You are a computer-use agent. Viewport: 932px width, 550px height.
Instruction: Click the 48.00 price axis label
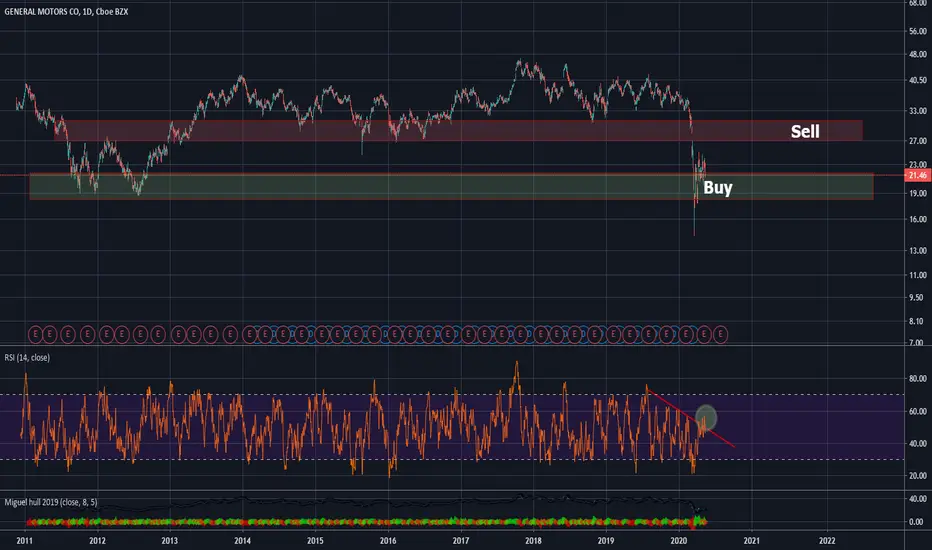tap(918, 54)
